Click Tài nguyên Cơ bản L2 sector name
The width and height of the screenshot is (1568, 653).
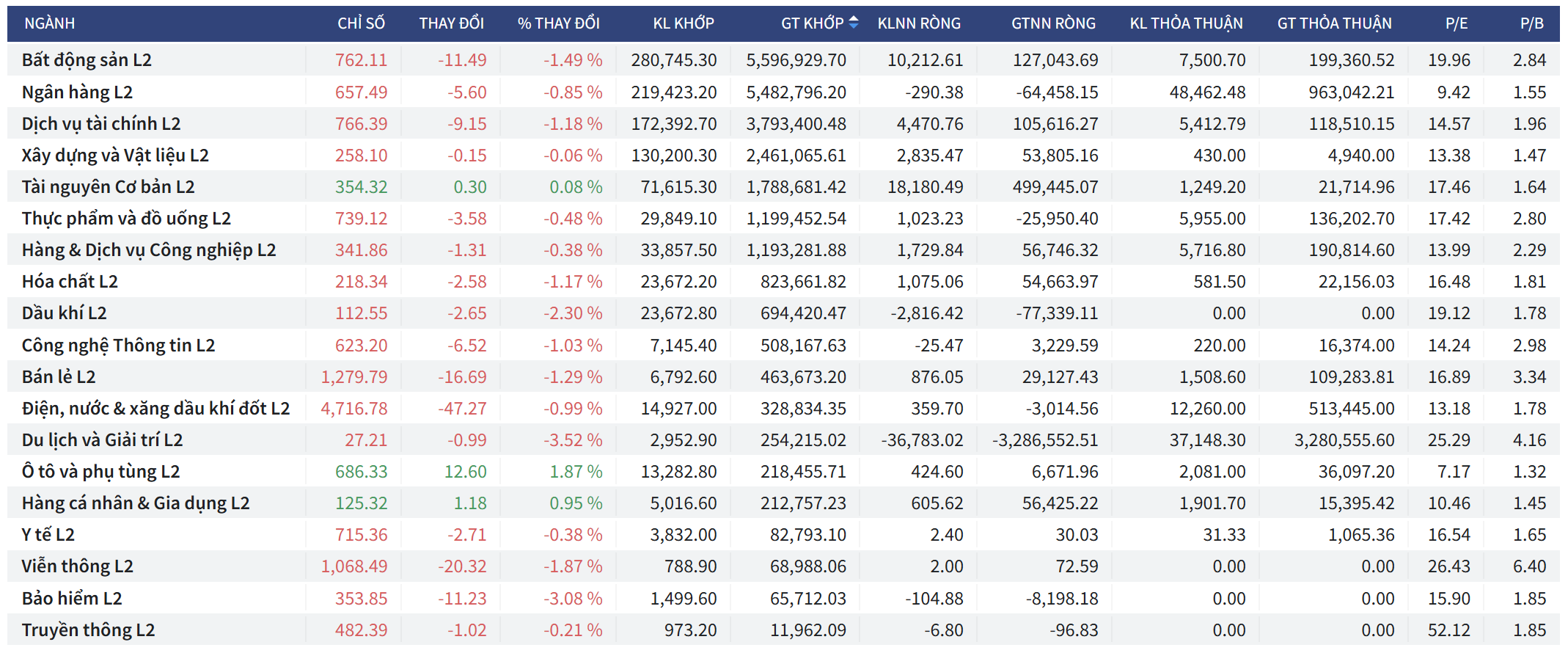click(x=108, y=187)
